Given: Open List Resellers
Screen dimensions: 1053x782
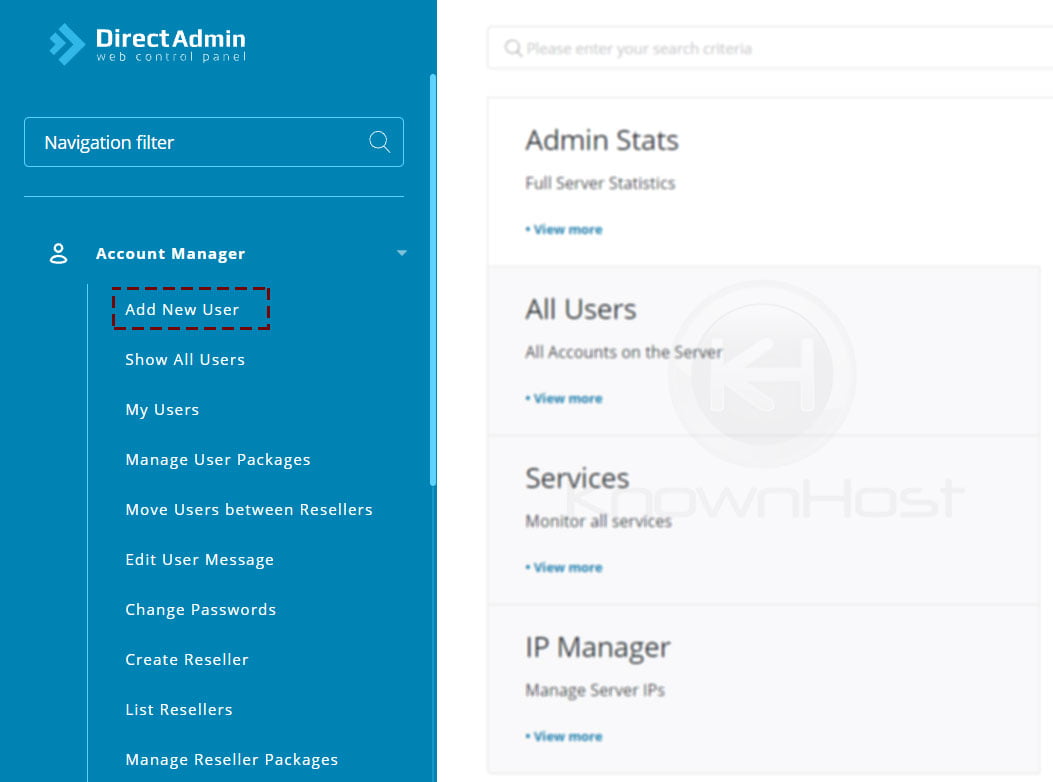Looking at the screenshot, I should pos(179,709).
